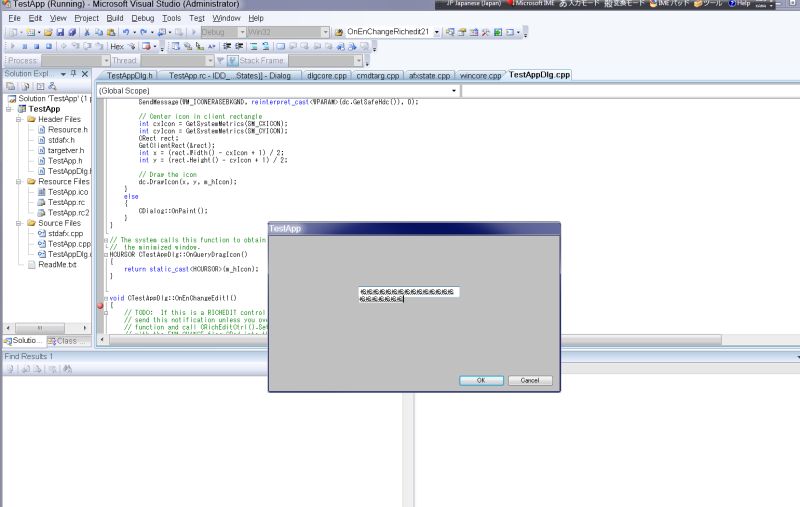Switch to the Solution Explorer bottom tab
Screen dimensions: 800x507
tap(23, 341)
